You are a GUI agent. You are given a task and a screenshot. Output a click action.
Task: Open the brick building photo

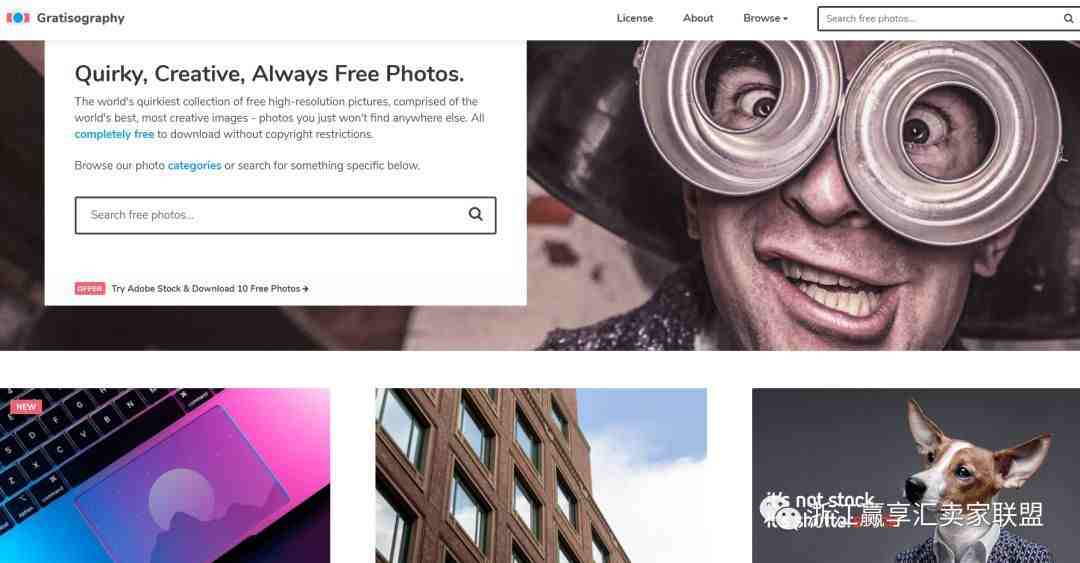(541, 475)
